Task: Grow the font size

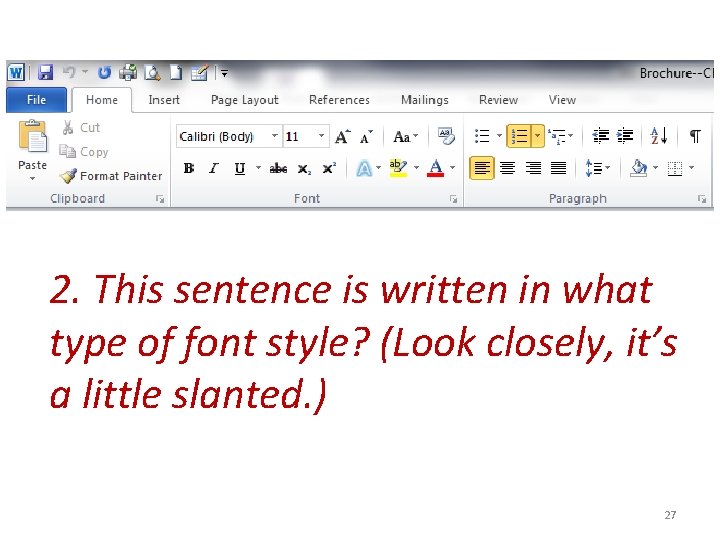Action: pyautogui.click(x=343, y=137)
